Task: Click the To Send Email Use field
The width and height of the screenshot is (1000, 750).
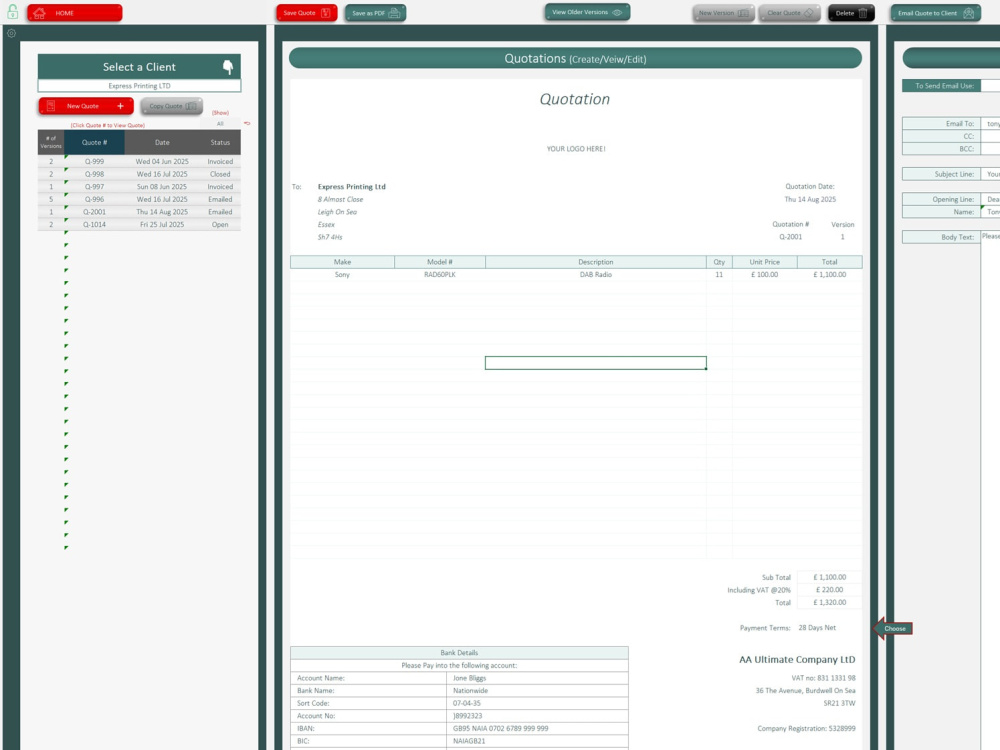Action: pos(990,85)
